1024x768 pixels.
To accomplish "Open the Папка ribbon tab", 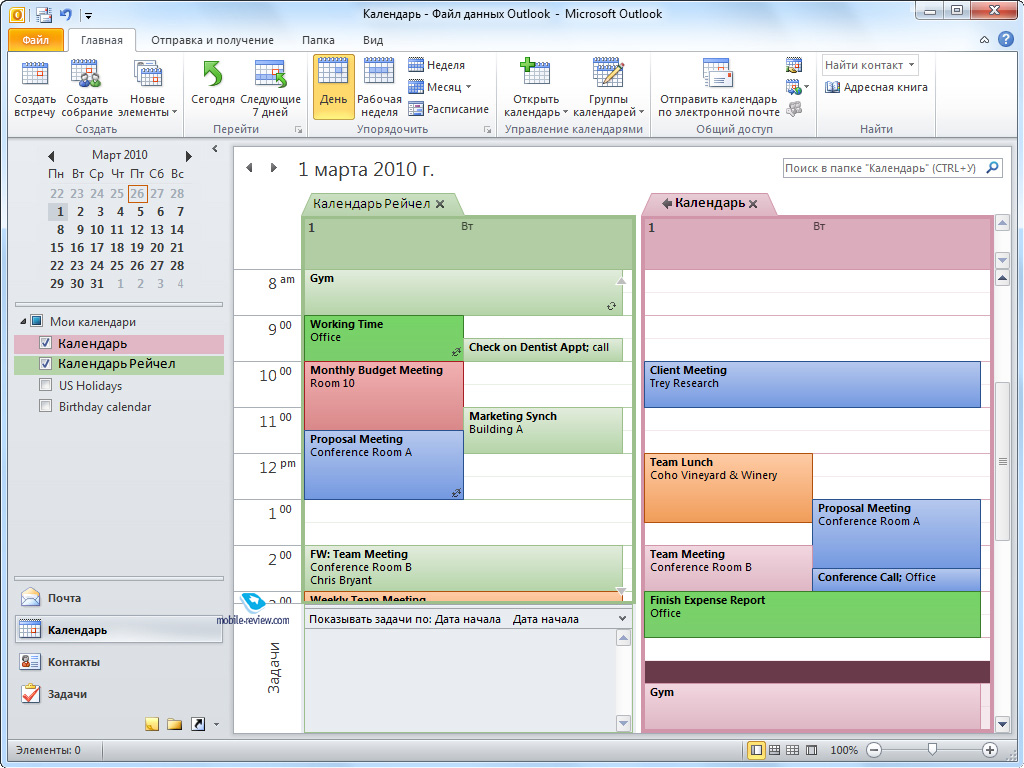I will 318,40.
